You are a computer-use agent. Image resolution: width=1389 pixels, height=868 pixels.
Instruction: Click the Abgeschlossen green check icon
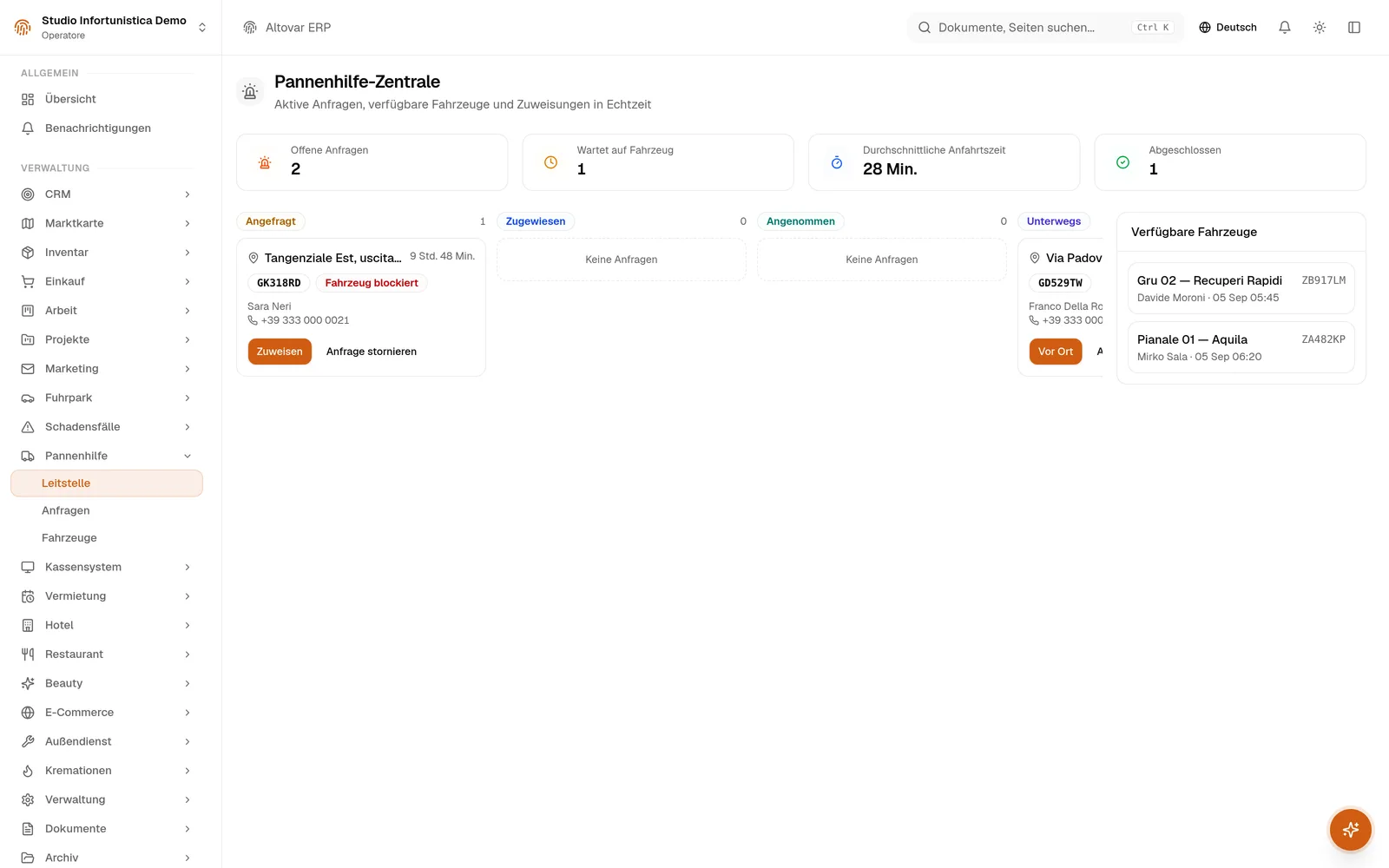pos(1122,162)
